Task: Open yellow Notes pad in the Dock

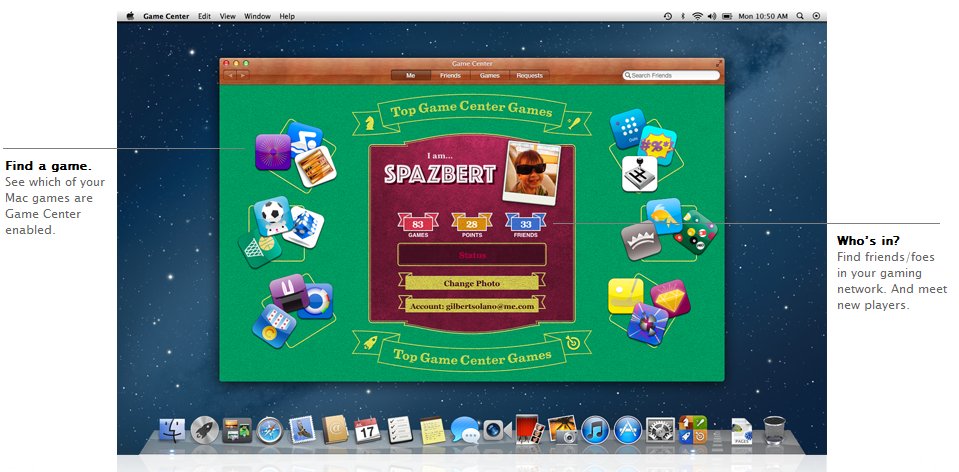Action: pos(432,430)
